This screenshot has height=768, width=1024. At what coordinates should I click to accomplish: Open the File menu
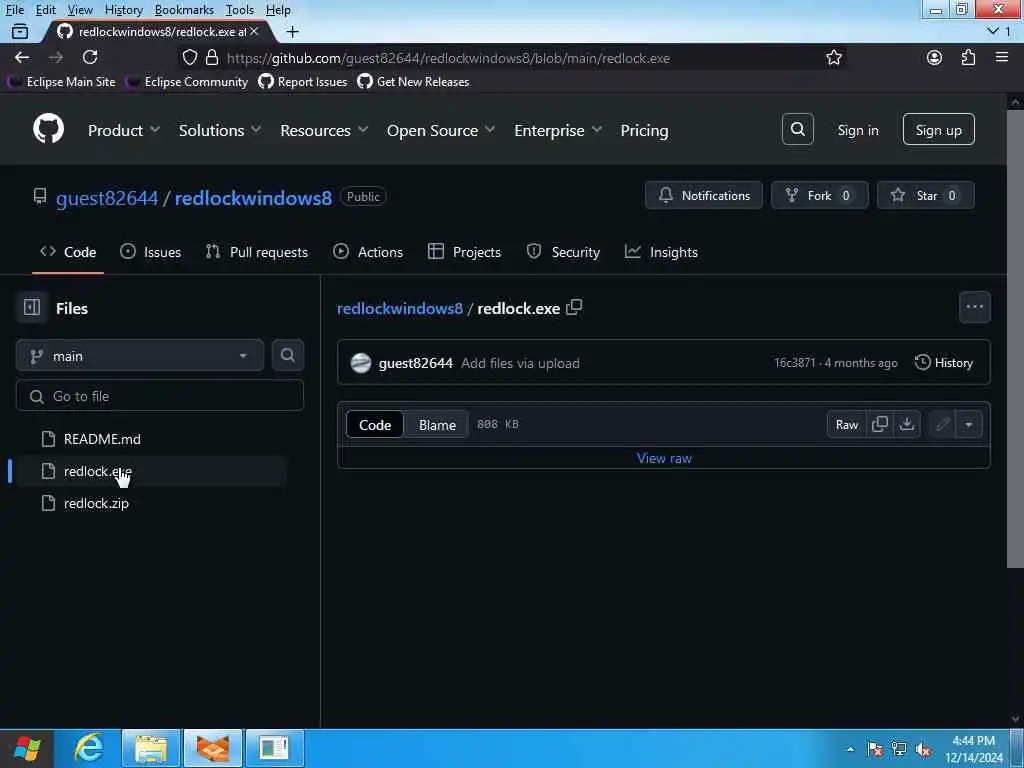coord(14,10)
